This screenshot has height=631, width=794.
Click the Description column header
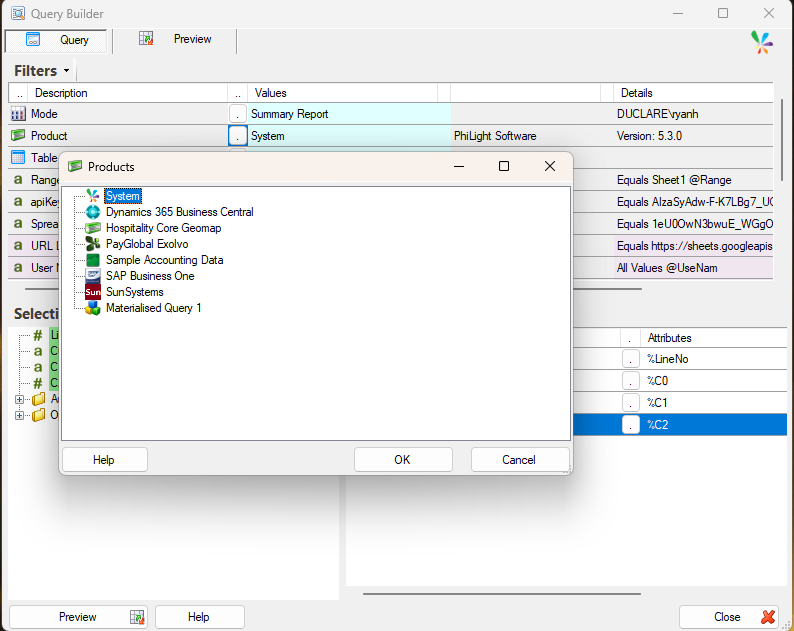pyautogui.click(x=129, y=93)
